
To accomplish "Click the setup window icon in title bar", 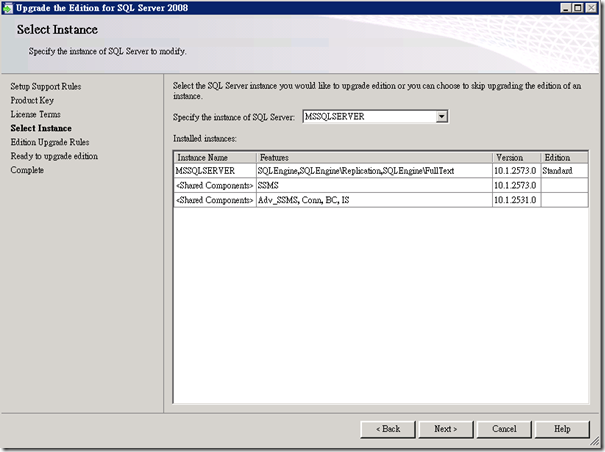I will coord(9,8).
